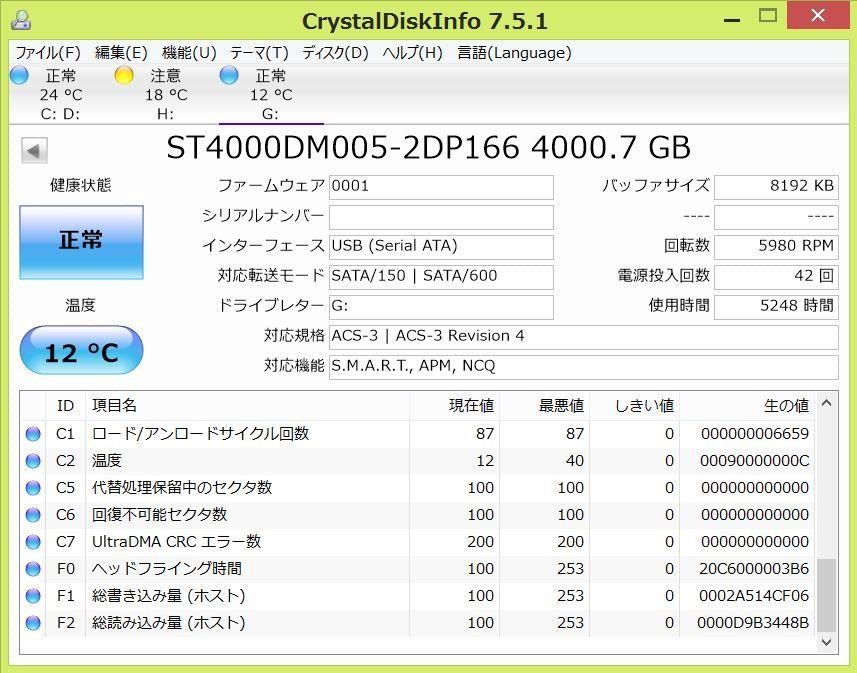Open the テーマ(T) menu
Image resolution: width=857 pixels, height=673 pixels.
[259, 53]
